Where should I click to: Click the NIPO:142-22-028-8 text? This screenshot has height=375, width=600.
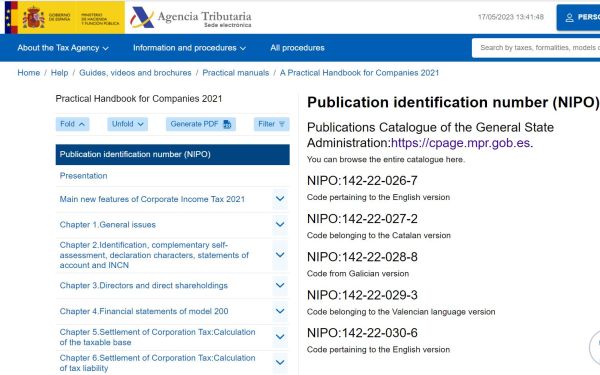pos(362,257)
